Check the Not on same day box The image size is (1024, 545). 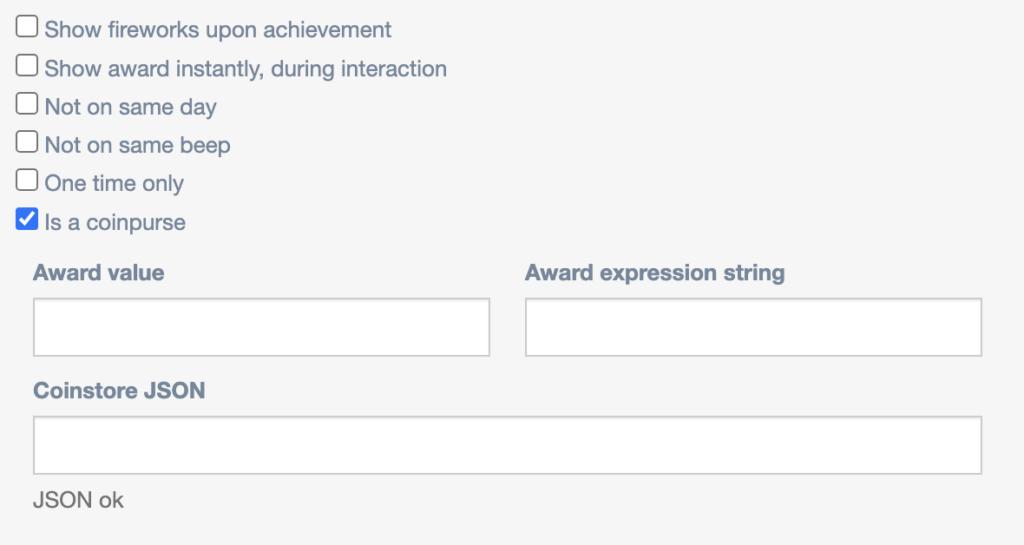point(27,105)
